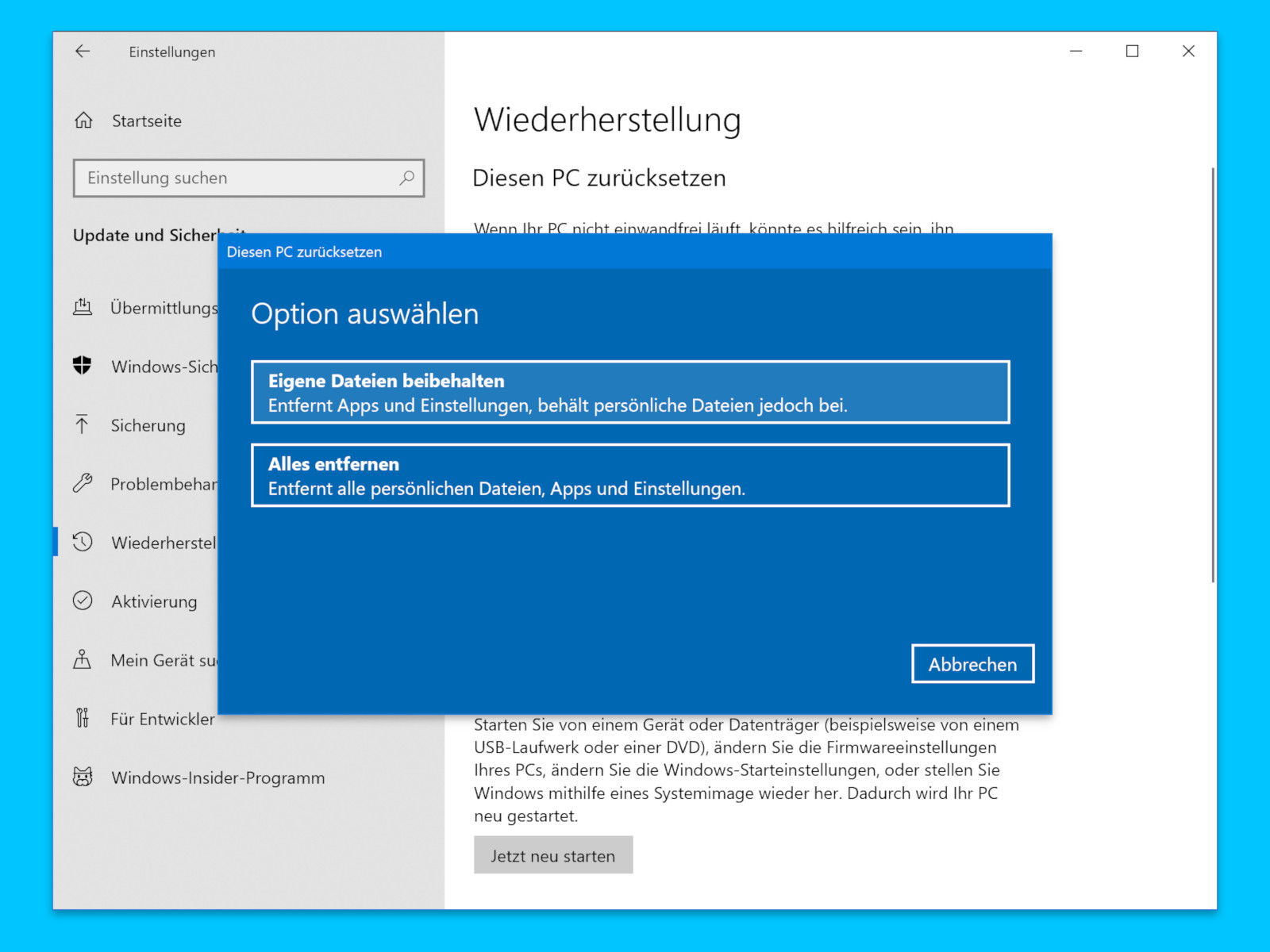Open Startseite home icon
Viewport: 1270px width, 952px height.
click(83, 121)
